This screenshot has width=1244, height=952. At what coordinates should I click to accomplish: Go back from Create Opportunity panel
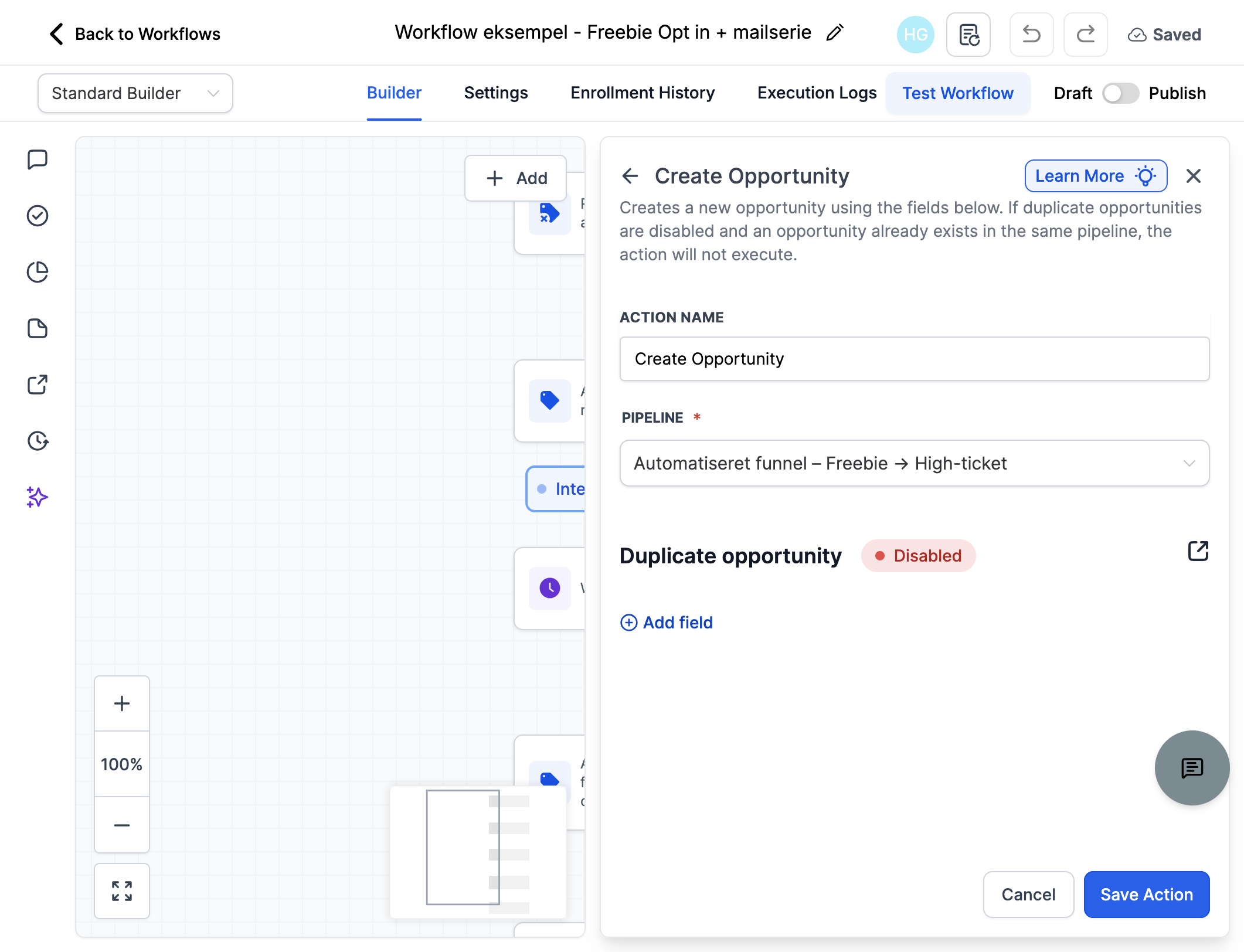tap(630, 176)
